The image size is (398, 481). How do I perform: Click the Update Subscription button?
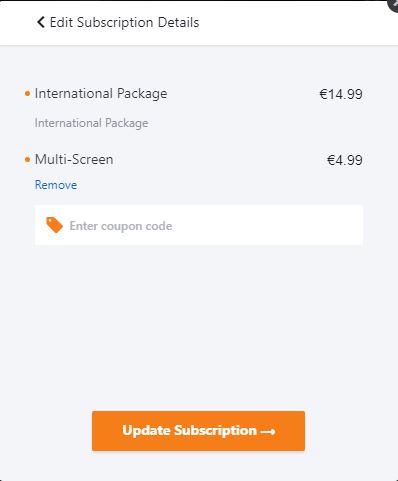198,431
